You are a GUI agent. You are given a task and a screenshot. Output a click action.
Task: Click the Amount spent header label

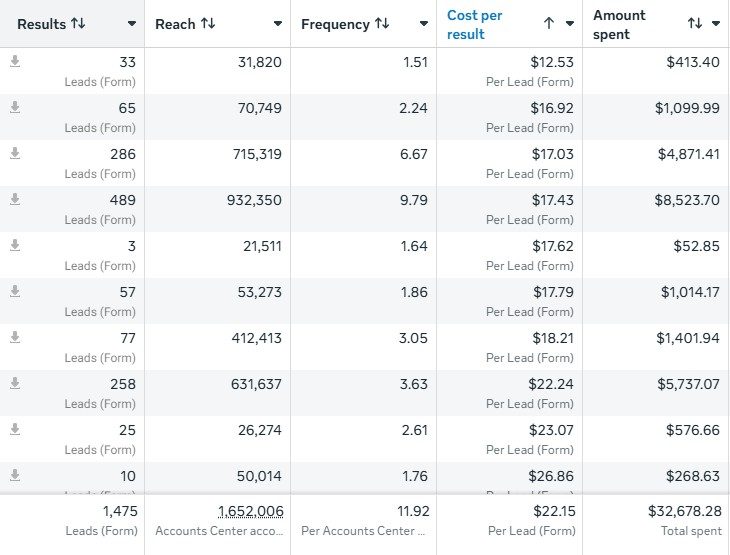pos(619,25)
